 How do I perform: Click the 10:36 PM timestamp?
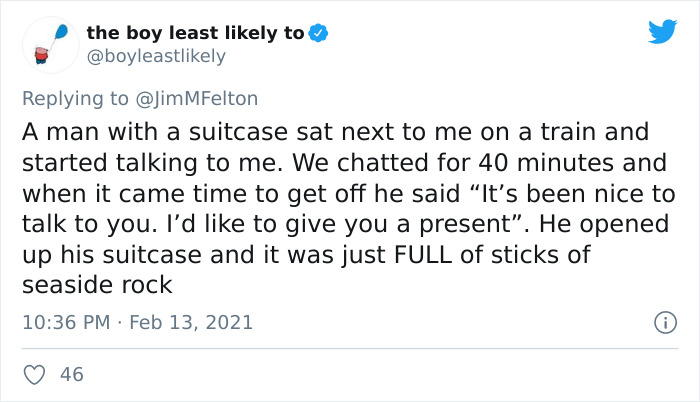click(x=66, y=322)
